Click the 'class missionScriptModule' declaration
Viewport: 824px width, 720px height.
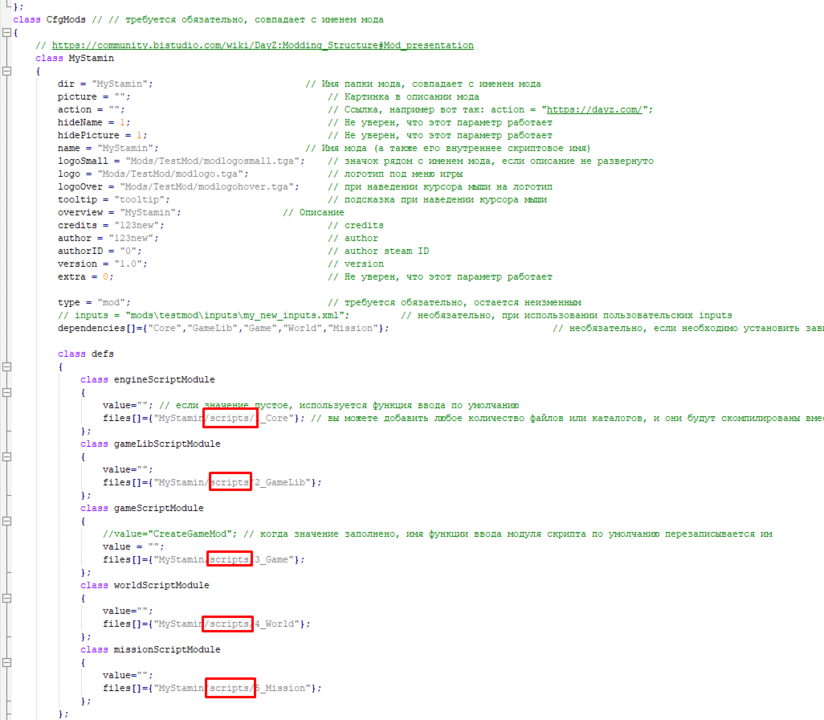[150, 650]
